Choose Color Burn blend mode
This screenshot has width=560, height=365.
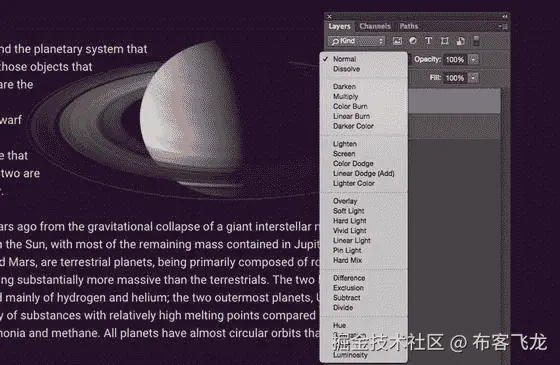point(364,106)
